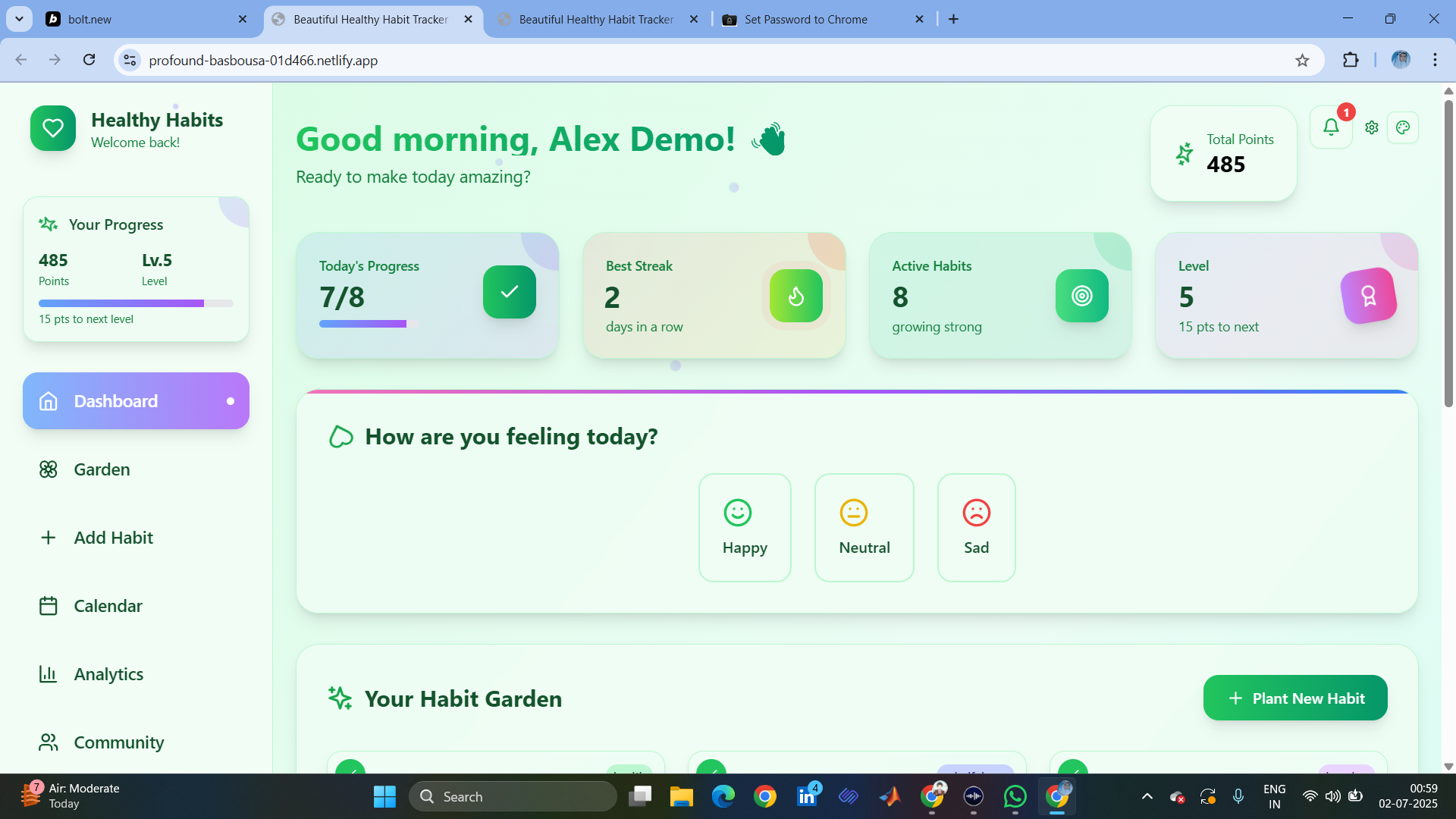Screen dimensions: 1456x819
Task: Select the Happy mood option
Action: (x=744, y=528)
